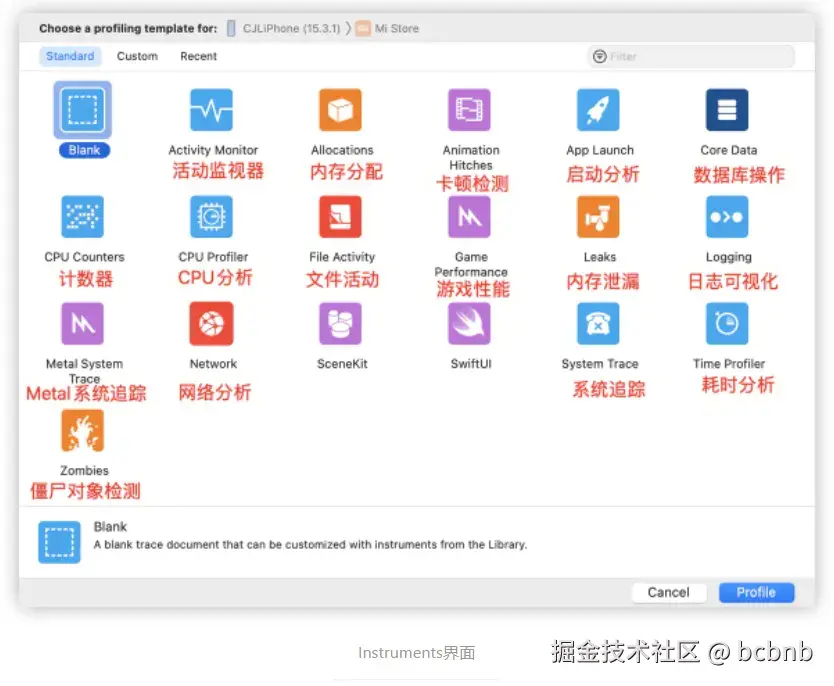Choose the File Activity template icon
The width and height of the screenshot is (834, 686).
pos(340,216)
